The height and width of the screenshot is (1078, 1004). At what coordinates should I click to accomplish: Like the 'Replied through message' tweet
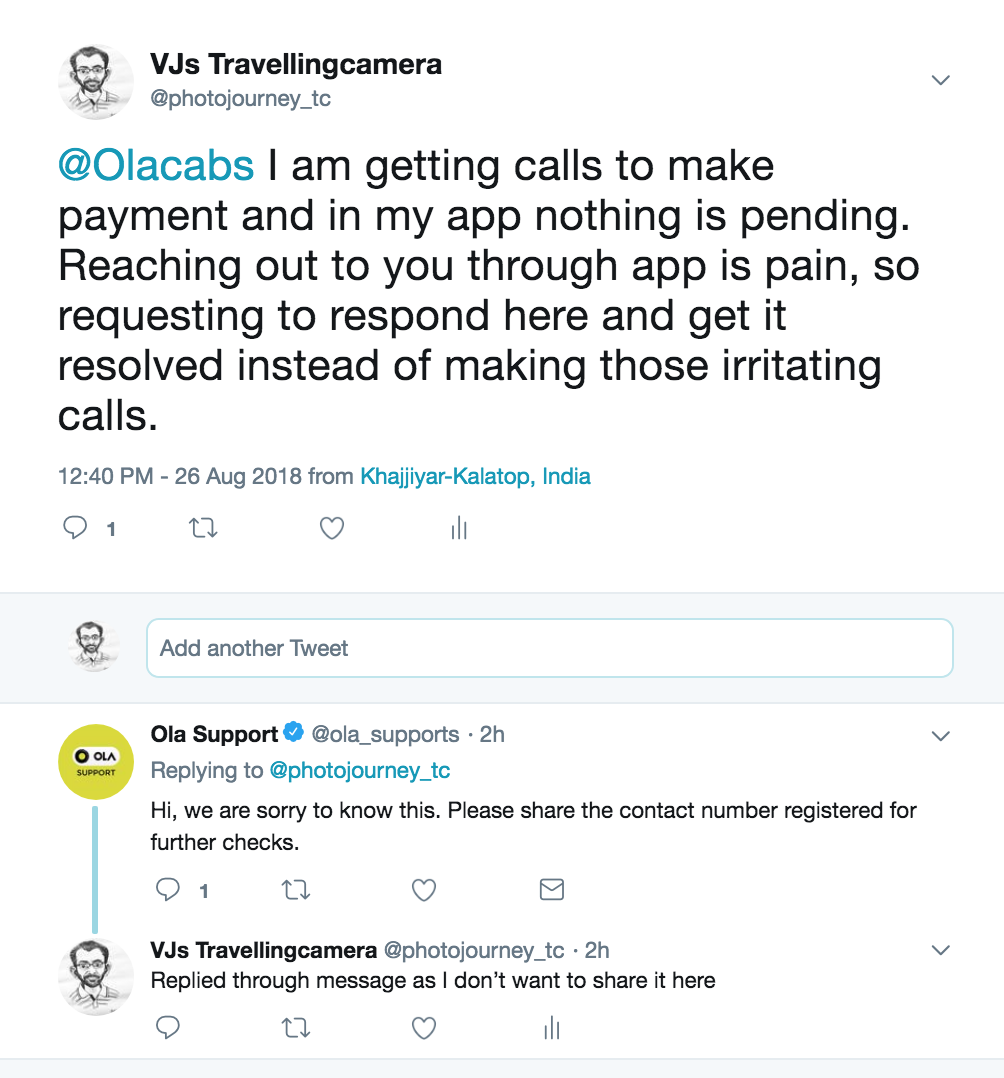pyautogui.click(x=424, y=1028)
